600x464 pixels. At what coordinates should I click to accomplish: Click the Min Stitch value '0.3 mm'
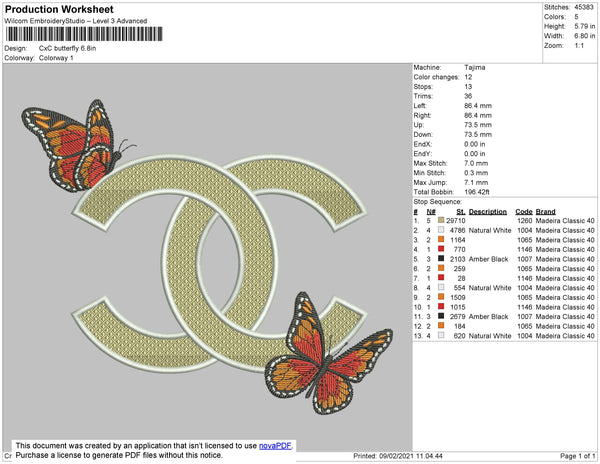pos(476,173)
